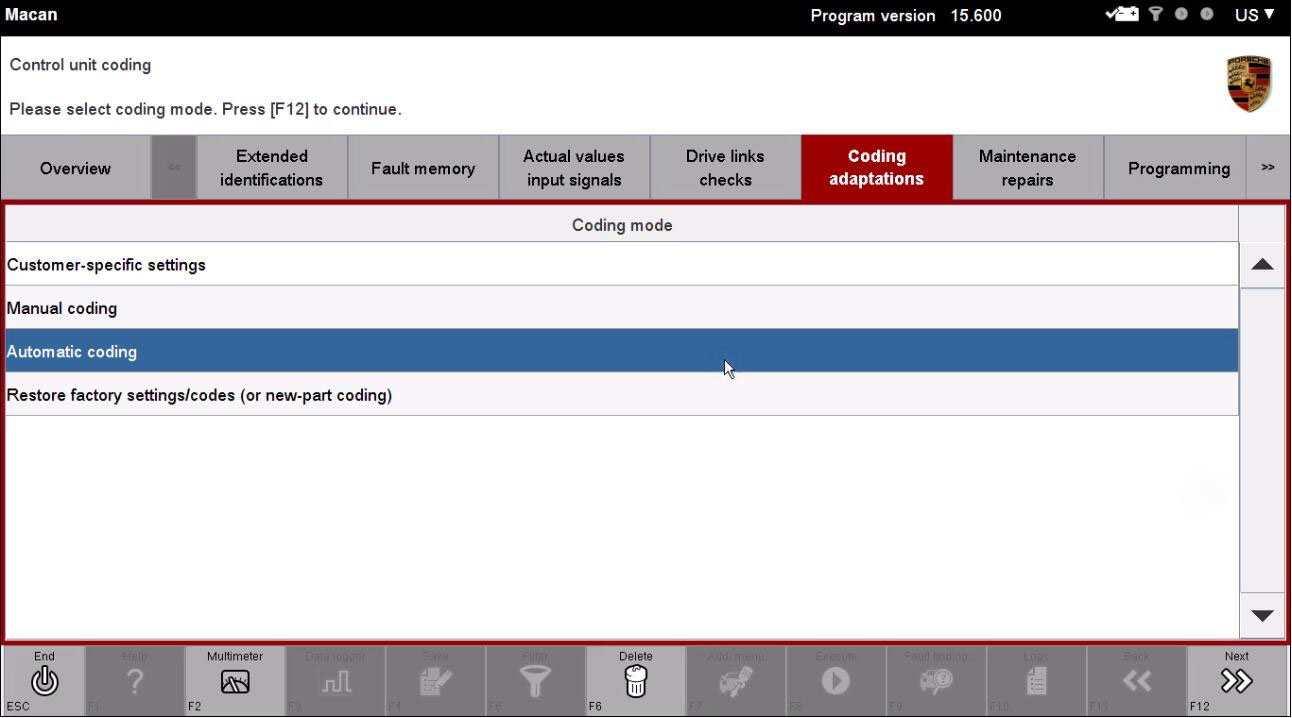1292x718 pixels.
Task: Click the Add. menu icon
Action: click(x=735, y=680)
